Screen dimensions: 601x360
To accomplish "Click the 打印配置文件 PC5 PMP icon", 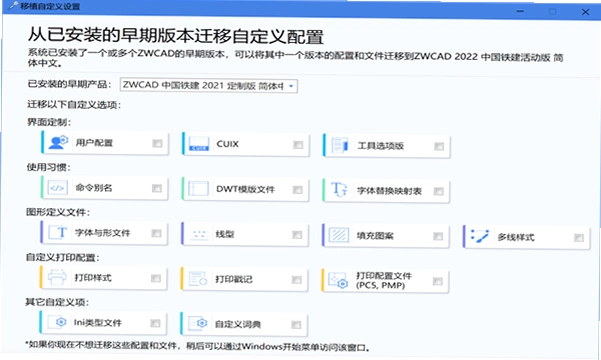I will click(x=338, y=280).
